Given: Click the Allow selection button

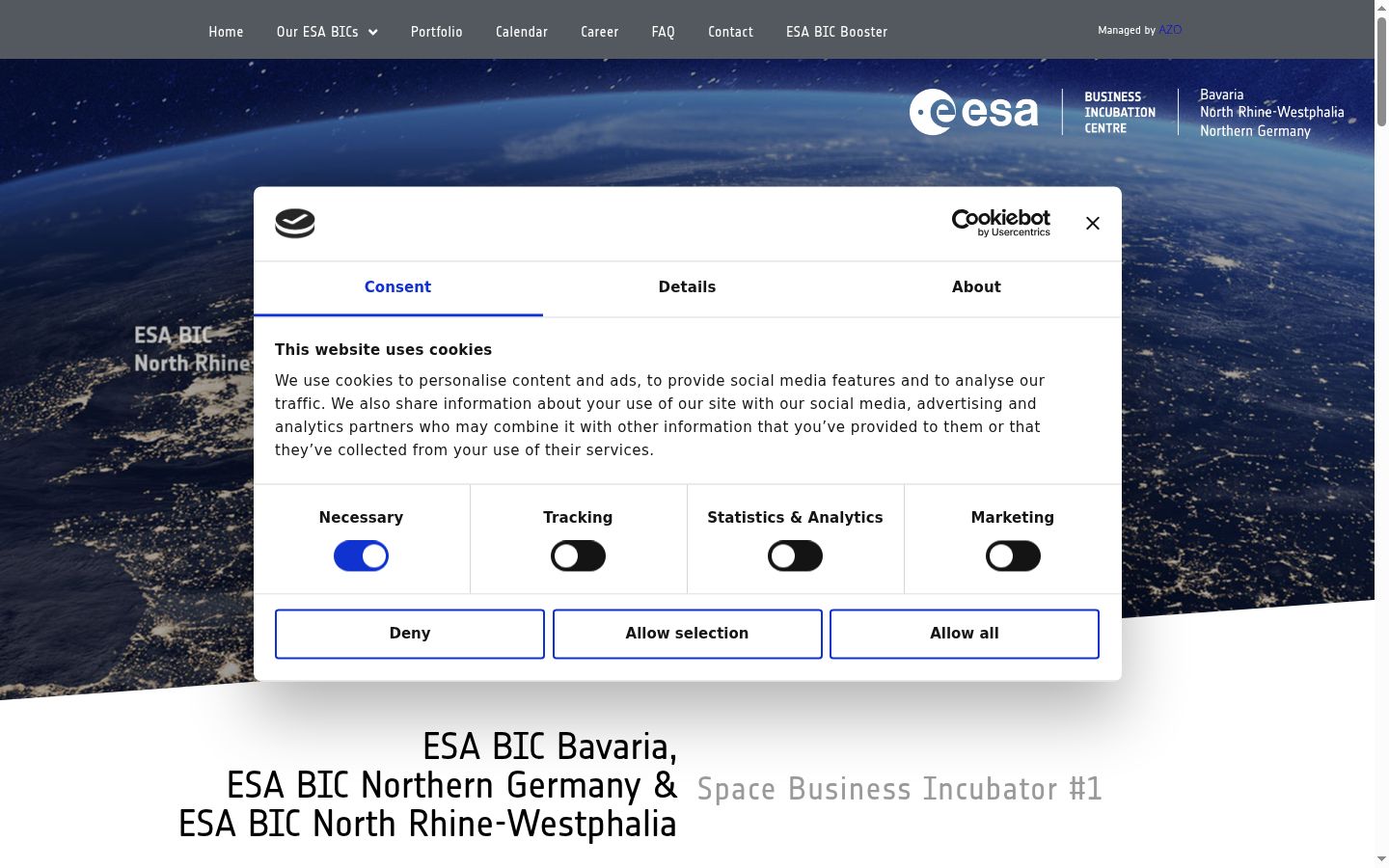Looking at the screenshot, I should coord(687,634).
